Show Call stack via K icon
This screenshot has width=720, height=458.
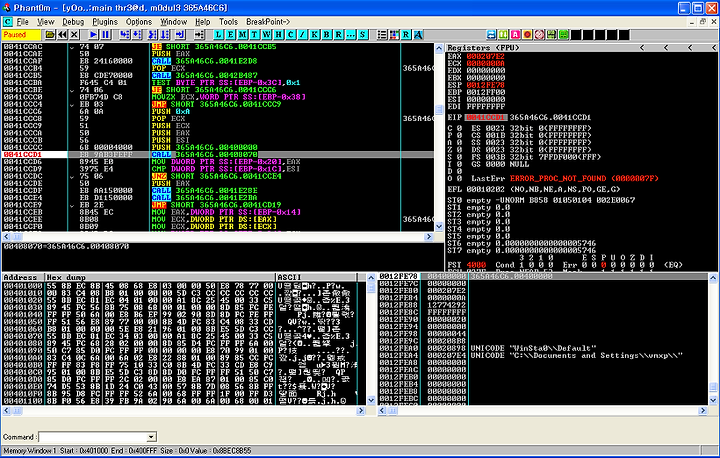click(315, 34)
